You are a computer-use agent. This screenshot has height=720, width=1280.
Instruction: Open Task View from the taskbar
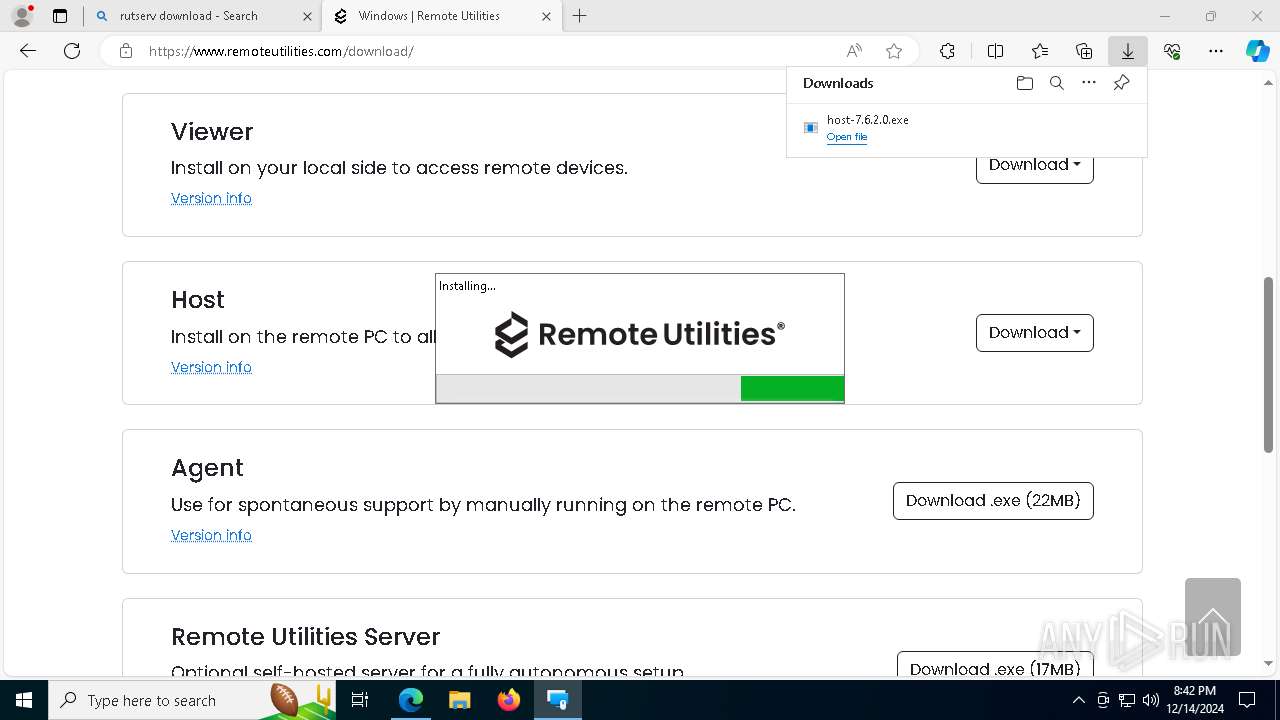[x=360, y=700]
